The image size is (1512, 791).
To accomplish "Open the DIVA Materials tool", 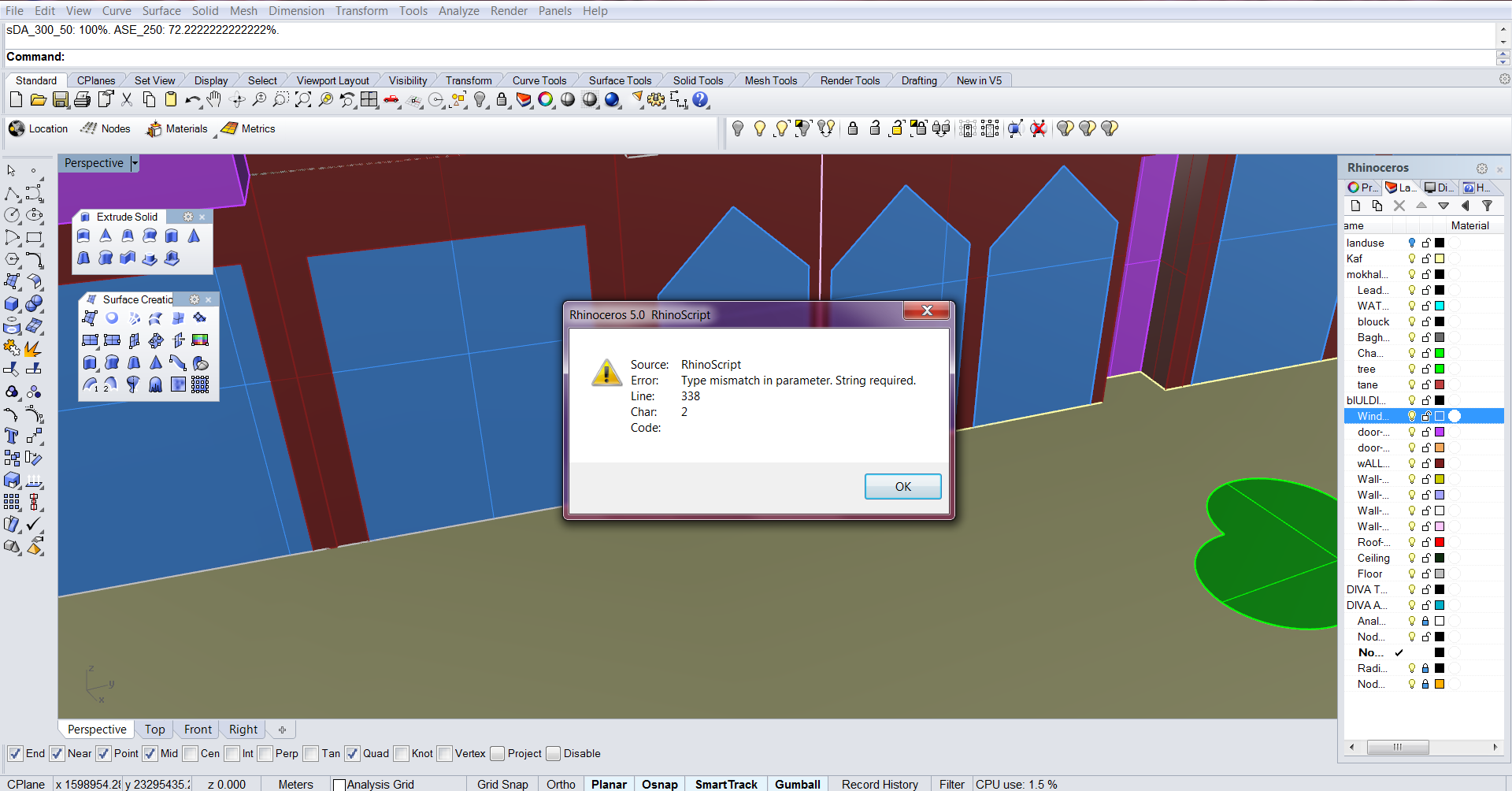I will [x=177, y=128].
